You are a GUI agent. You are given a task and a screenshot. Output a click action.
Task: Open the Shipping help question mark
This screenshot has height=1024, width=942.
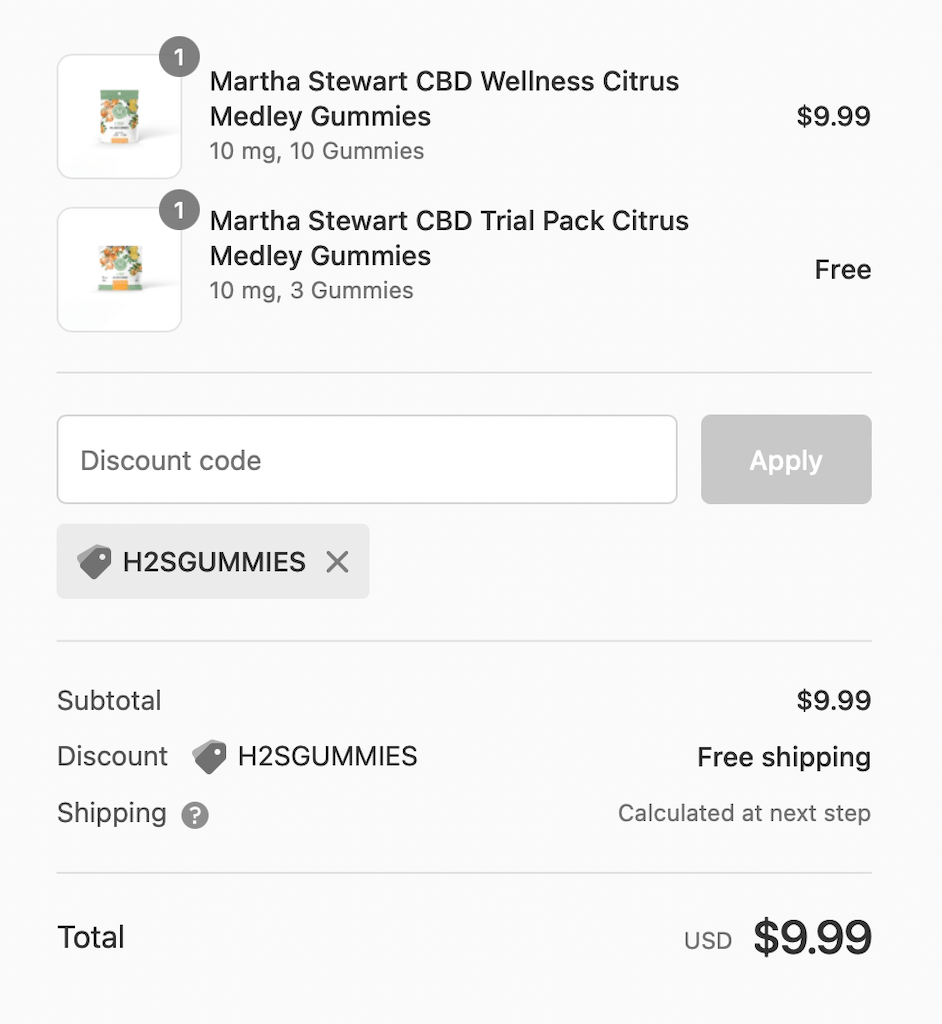point(195,815)
